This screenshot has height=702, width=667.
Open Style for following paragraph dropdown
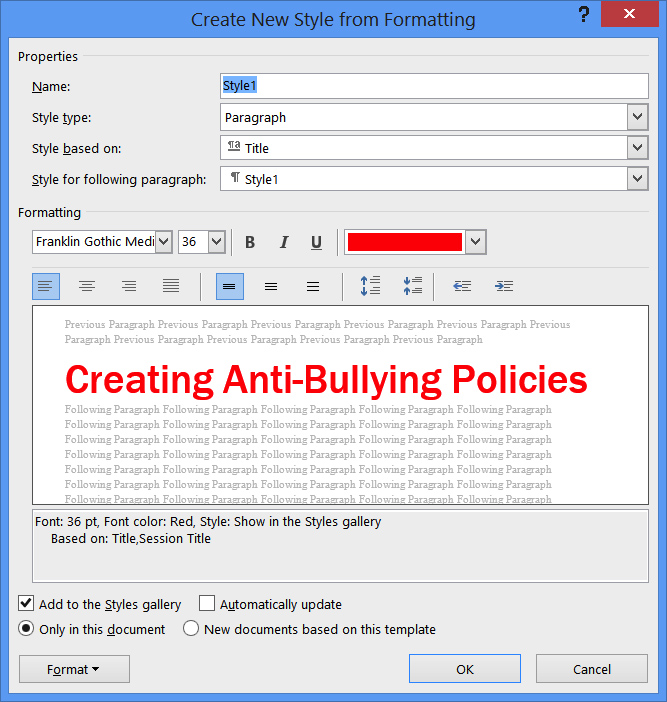(x=637, y=179)
